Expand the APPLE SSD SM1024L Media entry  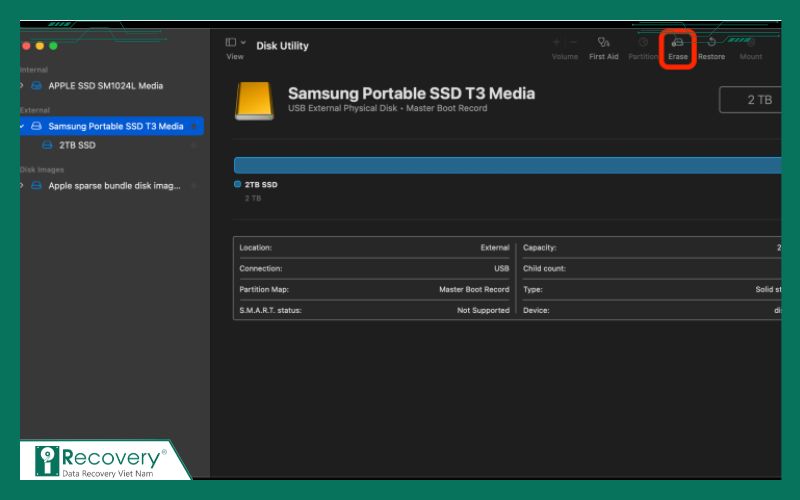click(22, 86)
